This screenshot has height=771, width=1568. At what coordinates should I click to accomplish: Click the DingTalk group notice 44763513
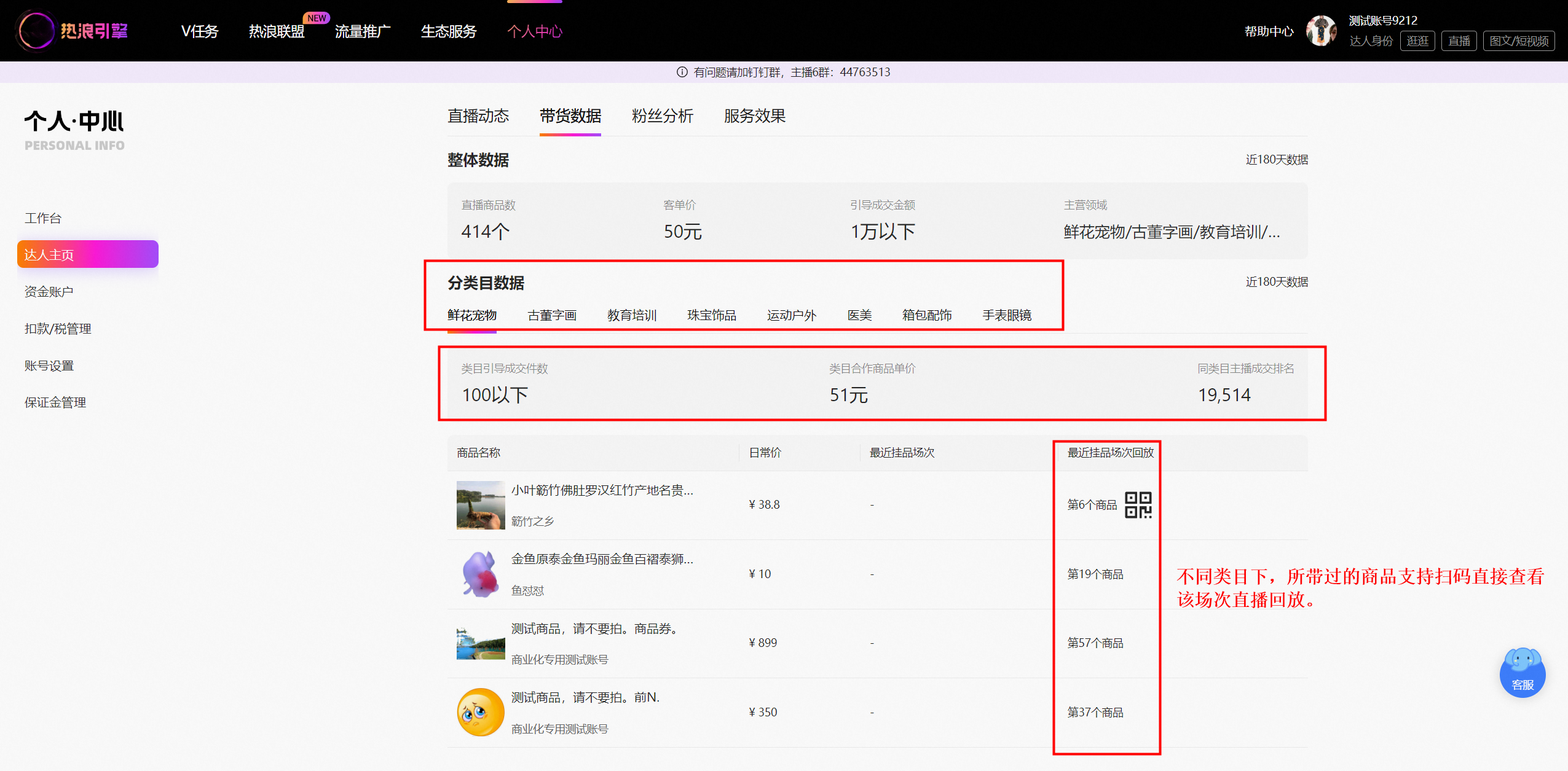pyautogui.click(x=792, y=72)
